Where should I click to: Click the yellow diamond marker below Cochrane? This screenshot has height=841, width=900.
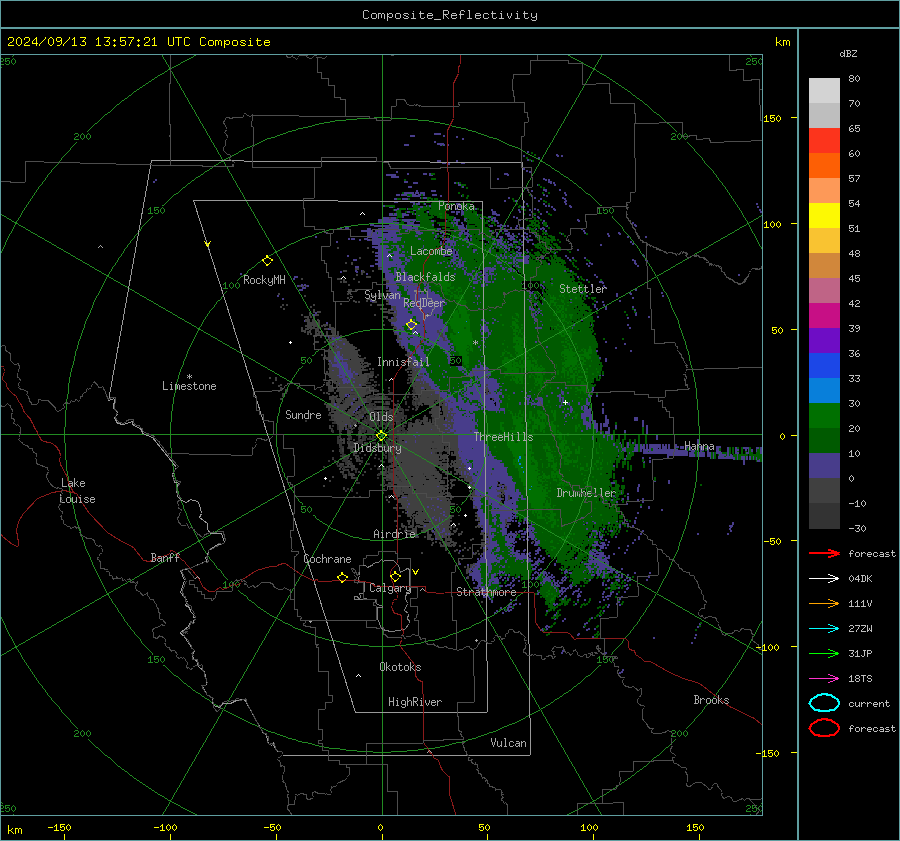342,577
